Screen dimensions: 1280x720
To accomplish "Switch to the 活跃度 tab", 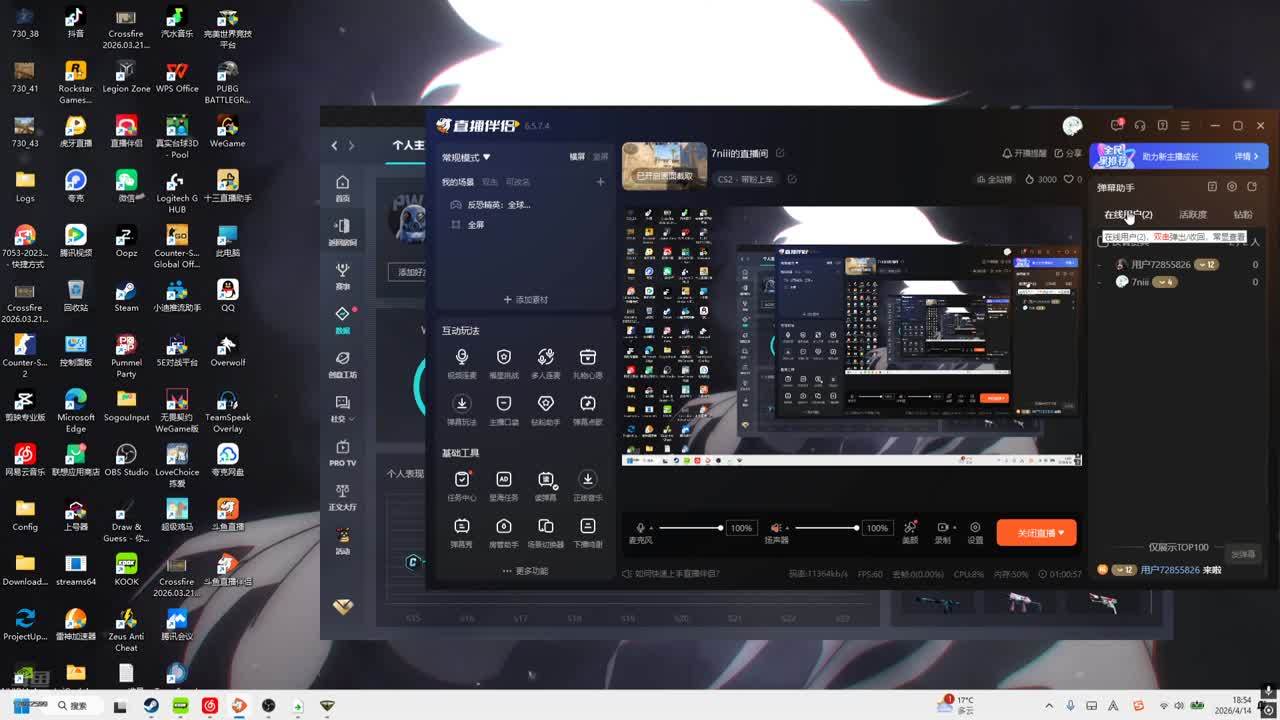I will pos(1192,215).
